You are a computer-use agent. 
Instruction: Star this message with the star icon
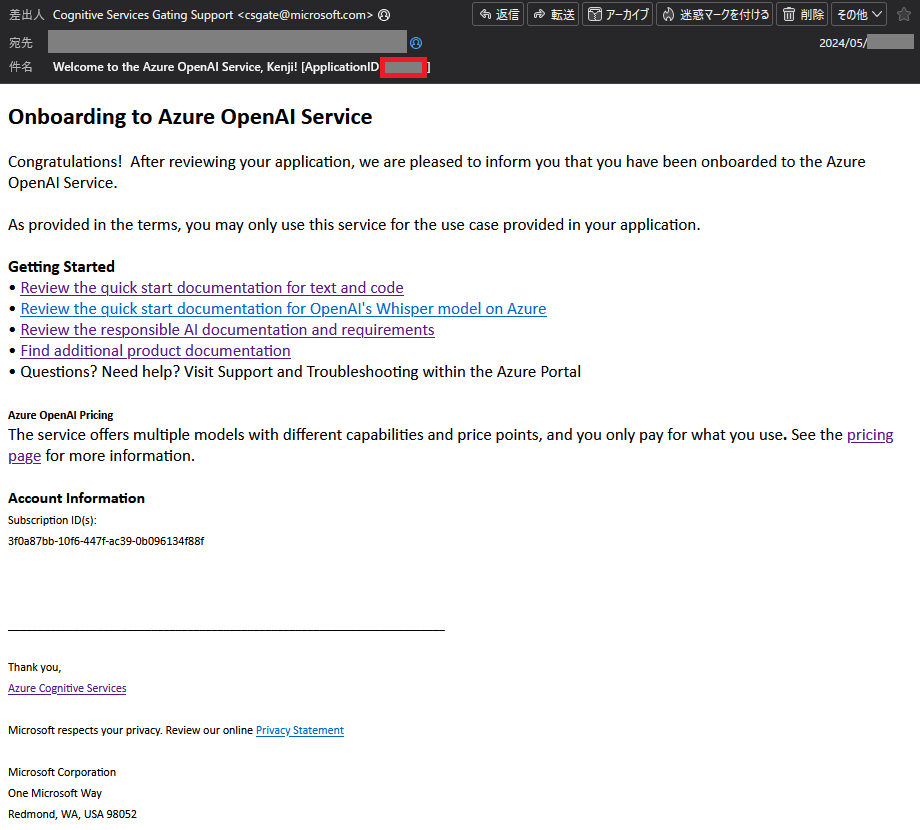(x=904, y=15)
